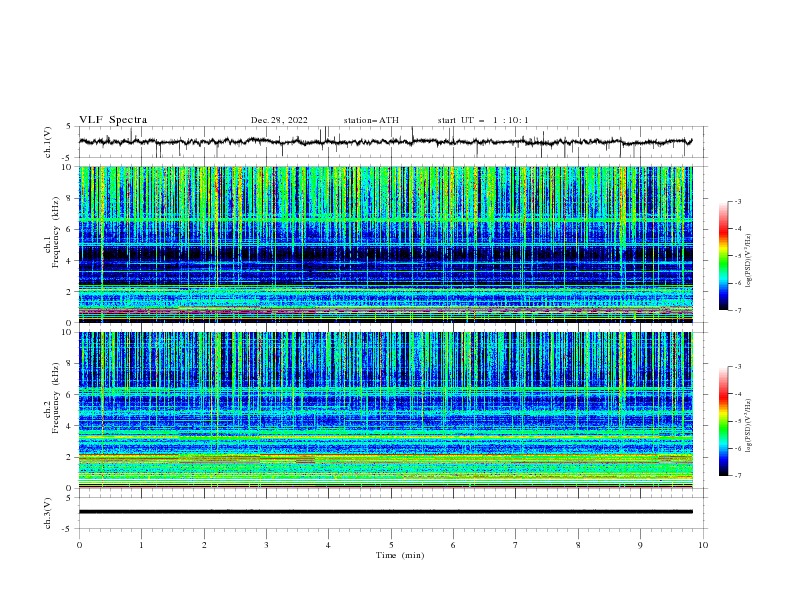Screen dimensions: 792x612
Task: Click the ch.1 spectrogram color bar
Action: [x=724, y=256]
